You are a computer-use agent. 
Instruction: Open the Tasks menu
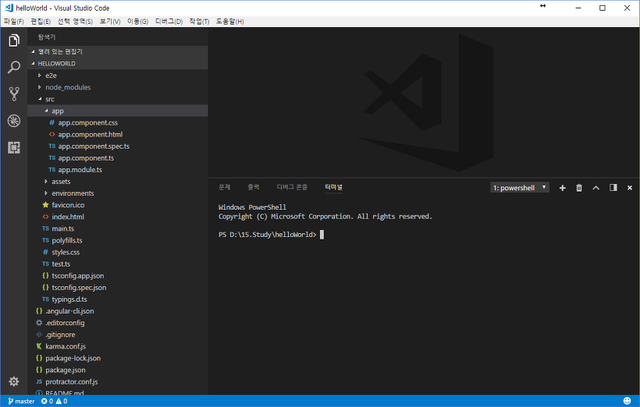pyautogui.click(x=199, y=21)
